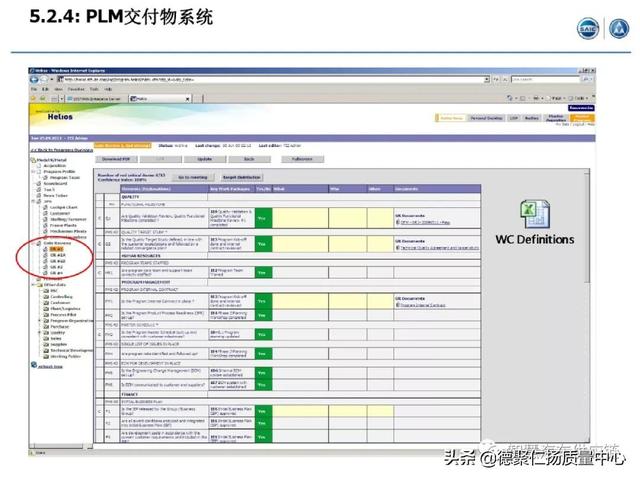Click in the browser address bar
The image size is (640, 480).
[x=270, y=79]
